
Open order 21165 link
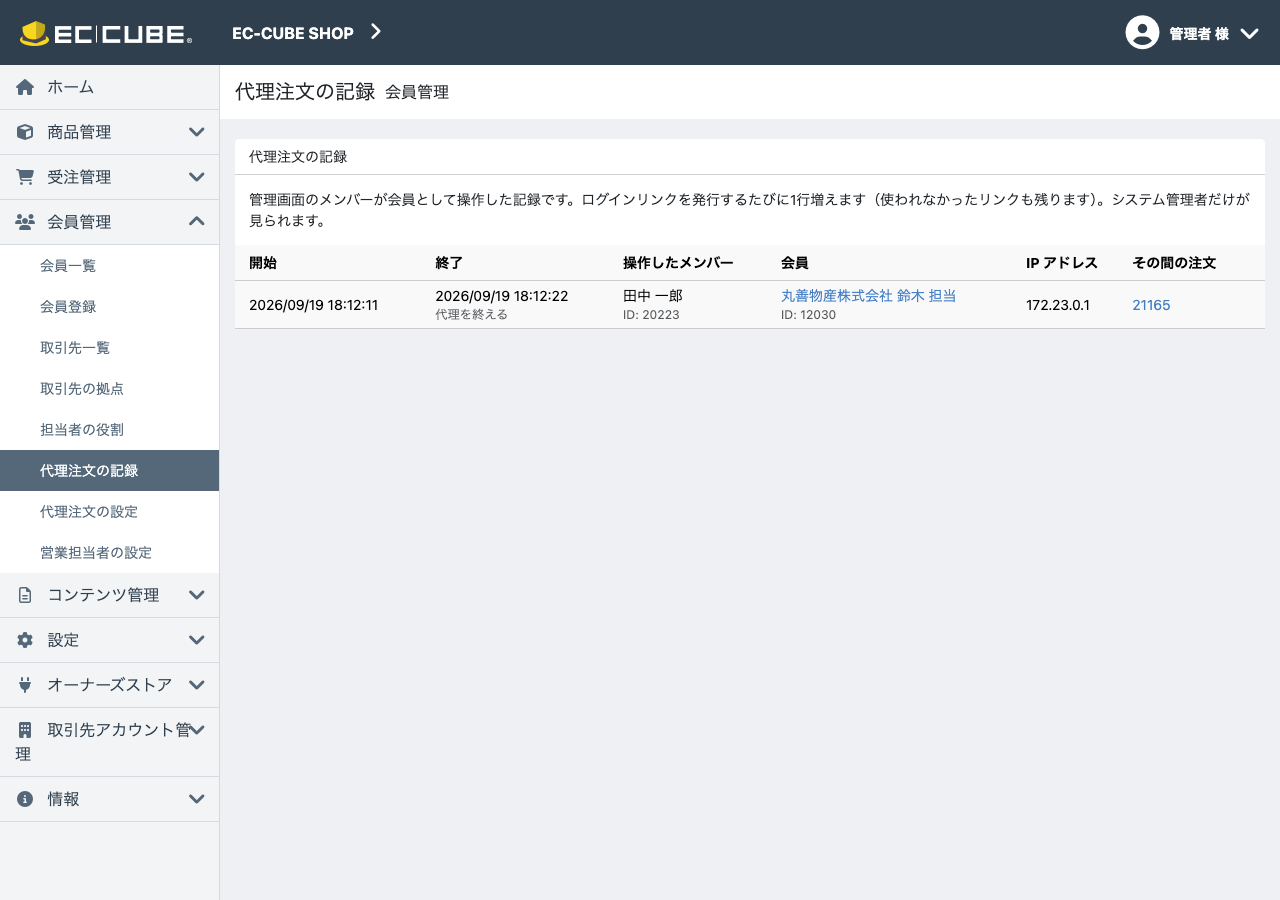tap(1151, 305)
